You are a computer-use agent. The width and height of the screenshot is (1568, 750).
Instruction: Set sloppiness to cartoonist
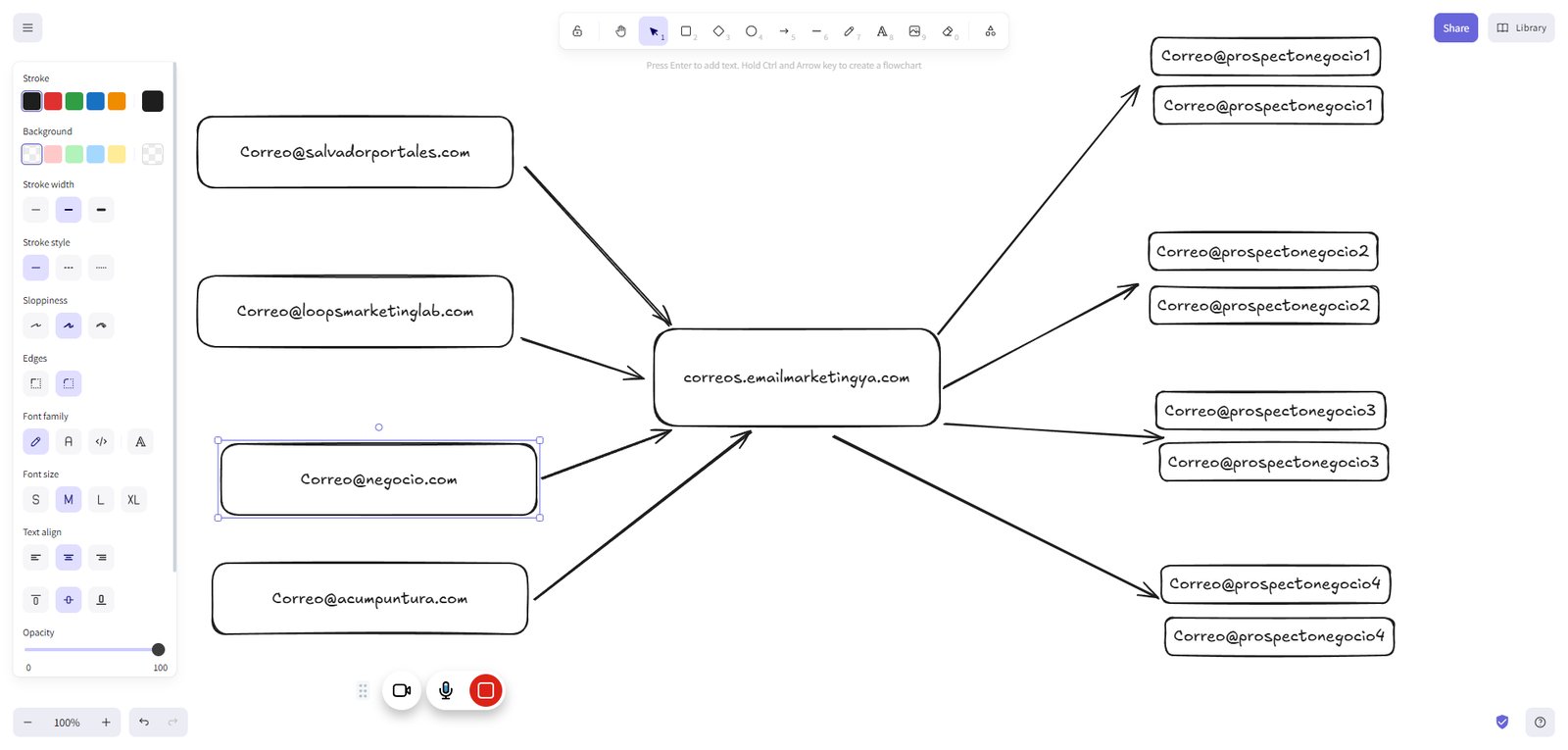point(101,325)
